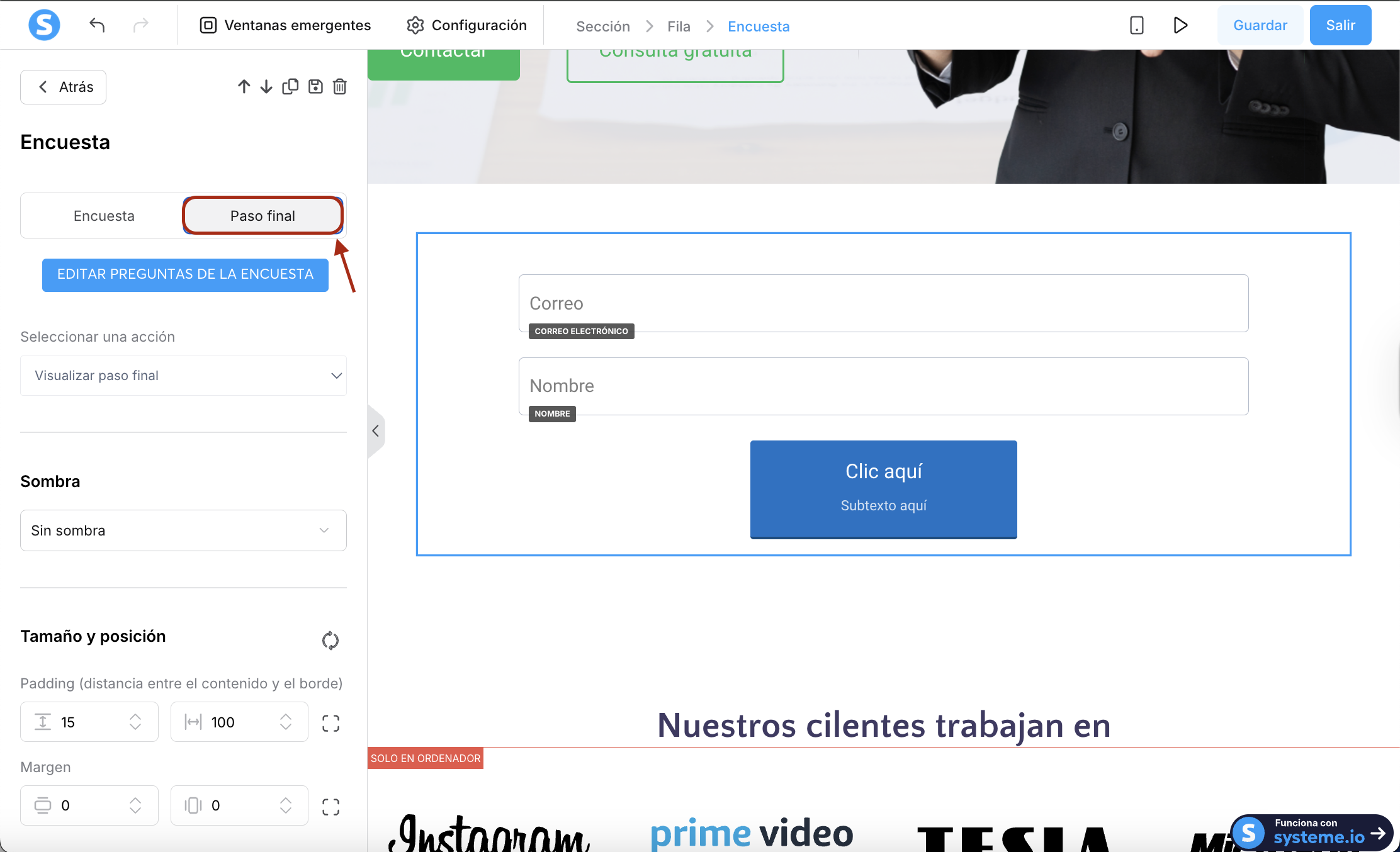Save block with floppy disk icon
The image size is (1400, 852).
click(315, 87)
